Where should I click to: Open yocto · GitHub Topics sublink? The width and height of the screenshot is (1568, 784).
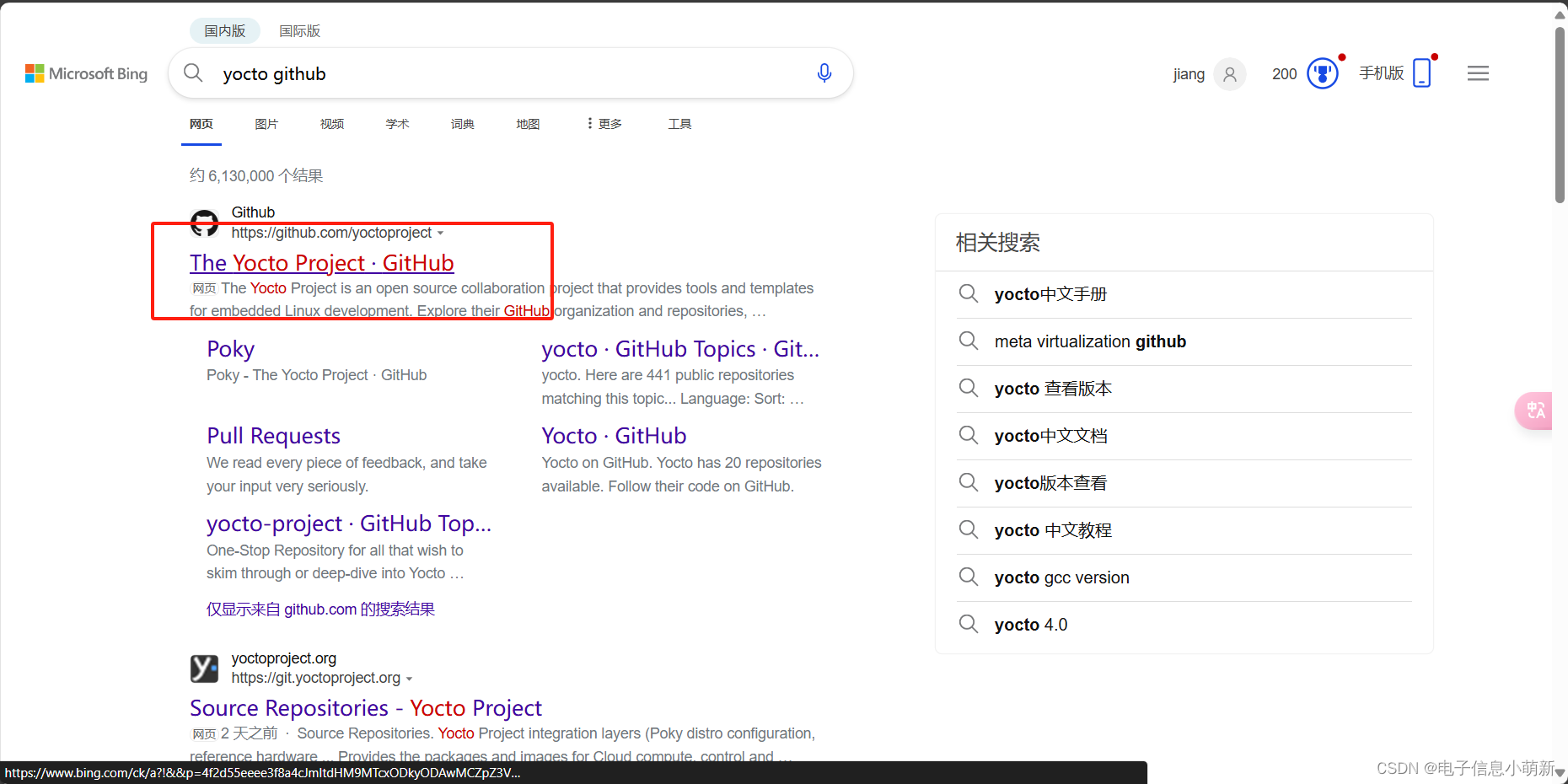coord(680,349)
